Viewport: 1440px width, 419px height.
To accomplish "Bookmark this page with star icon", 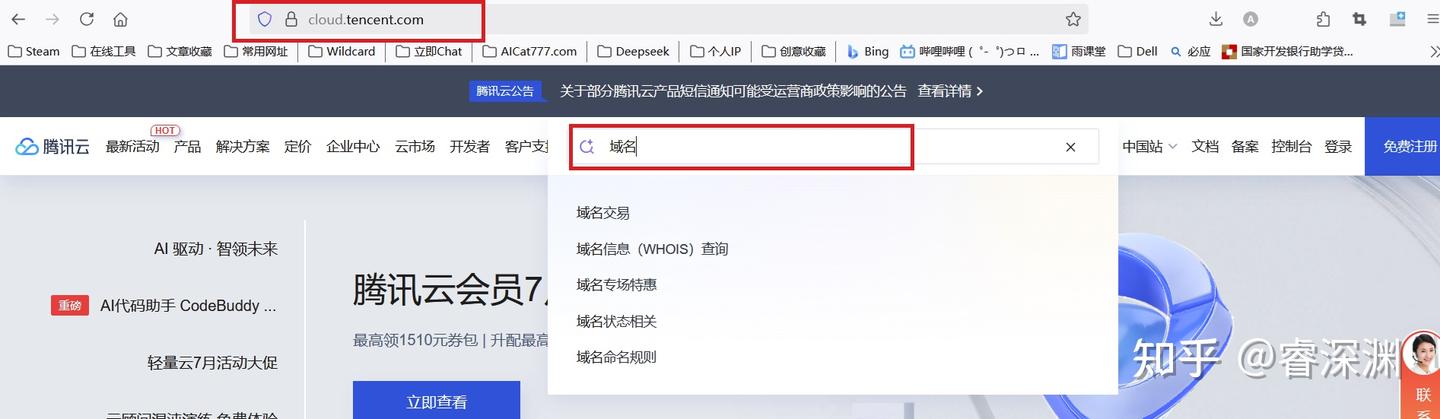I will [x=1073, y=19].
